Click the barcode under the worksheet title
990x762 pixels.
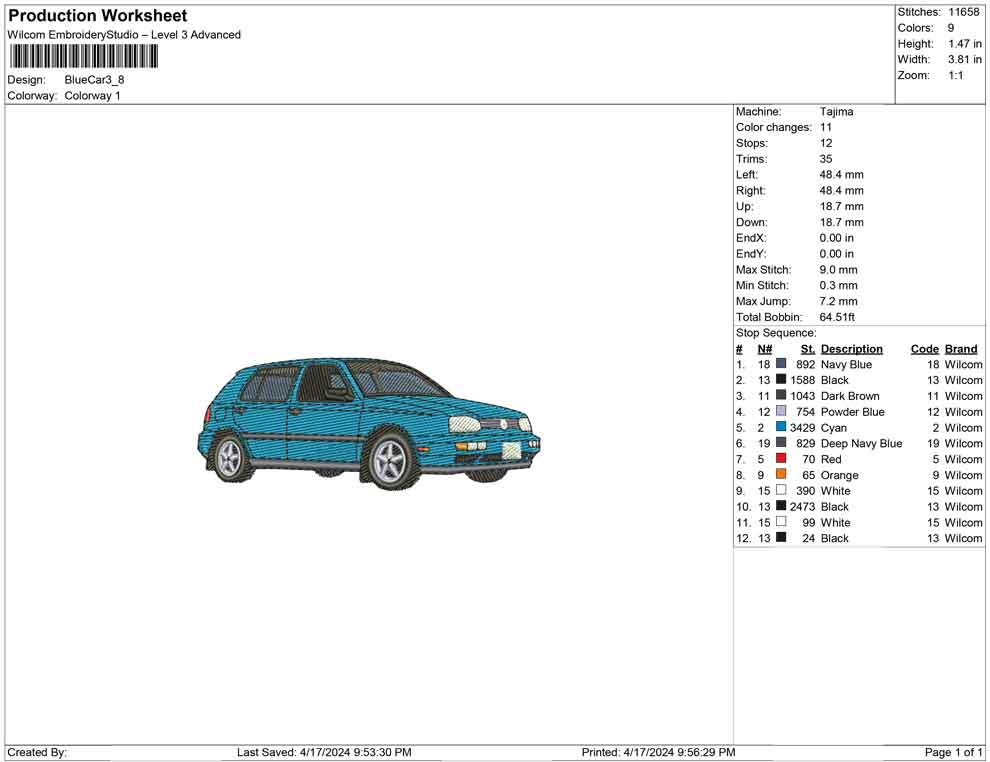[x=83, y=57]
